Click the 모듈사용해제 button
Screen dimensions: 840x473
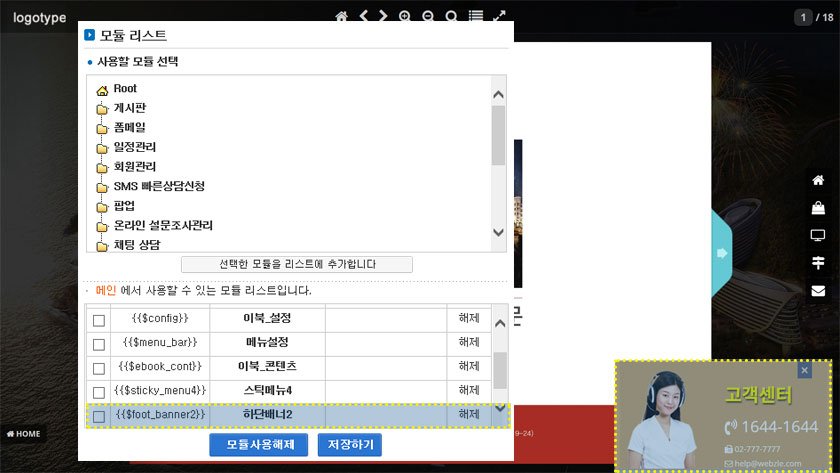pyautogui.click(x=259, y=444)
